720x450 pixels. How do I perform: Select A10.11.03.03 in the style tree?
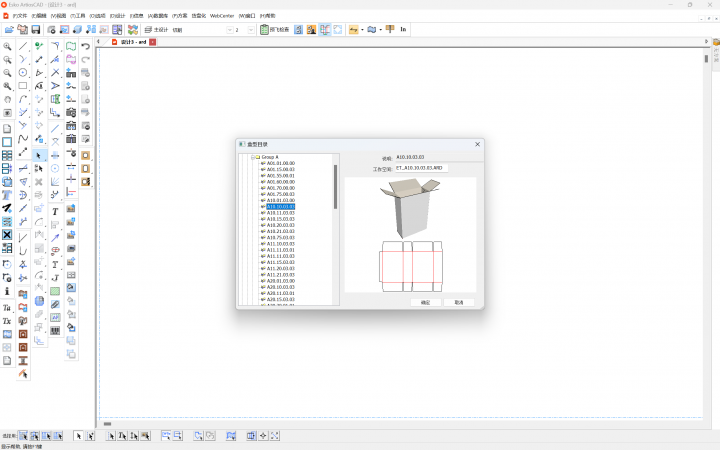pos(280,213)
